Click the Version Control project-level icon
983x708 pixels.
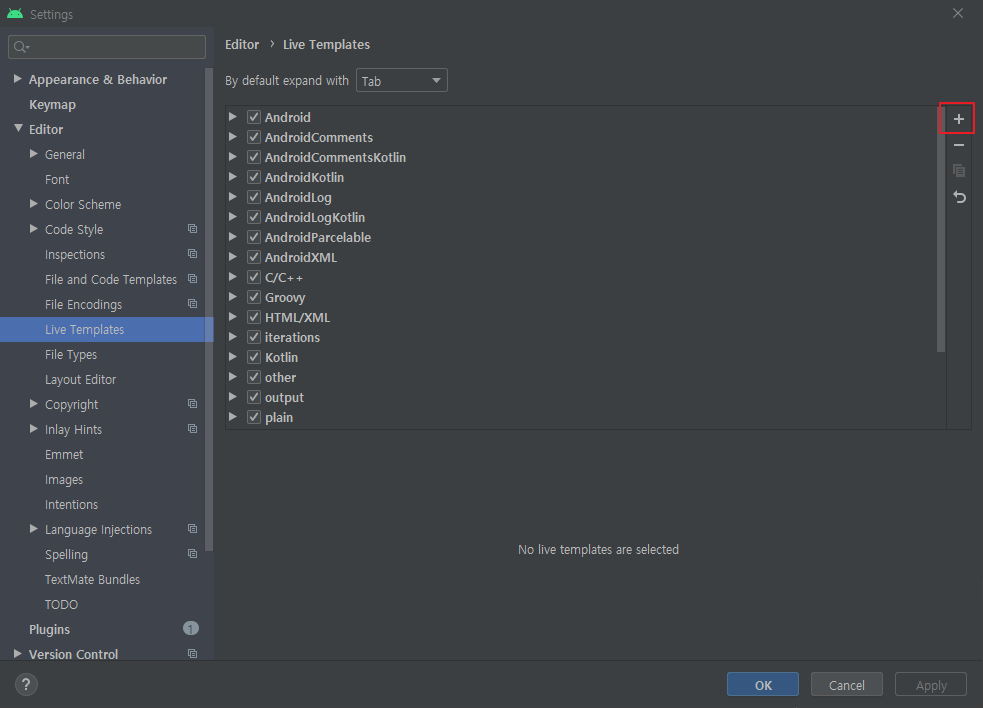pos(192,654)
